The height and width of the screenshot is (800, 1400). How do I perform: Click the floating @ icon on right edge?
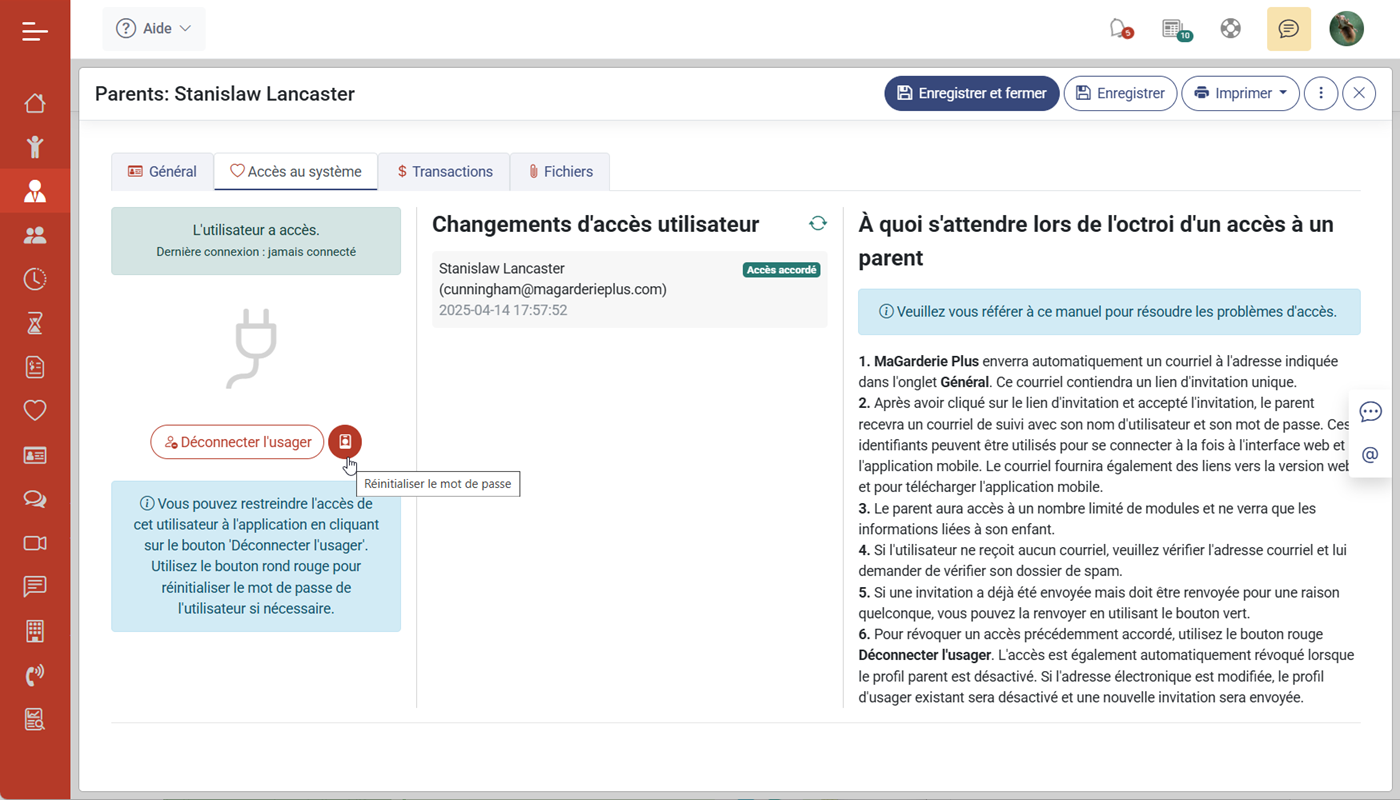click(x=1371, y=455)
